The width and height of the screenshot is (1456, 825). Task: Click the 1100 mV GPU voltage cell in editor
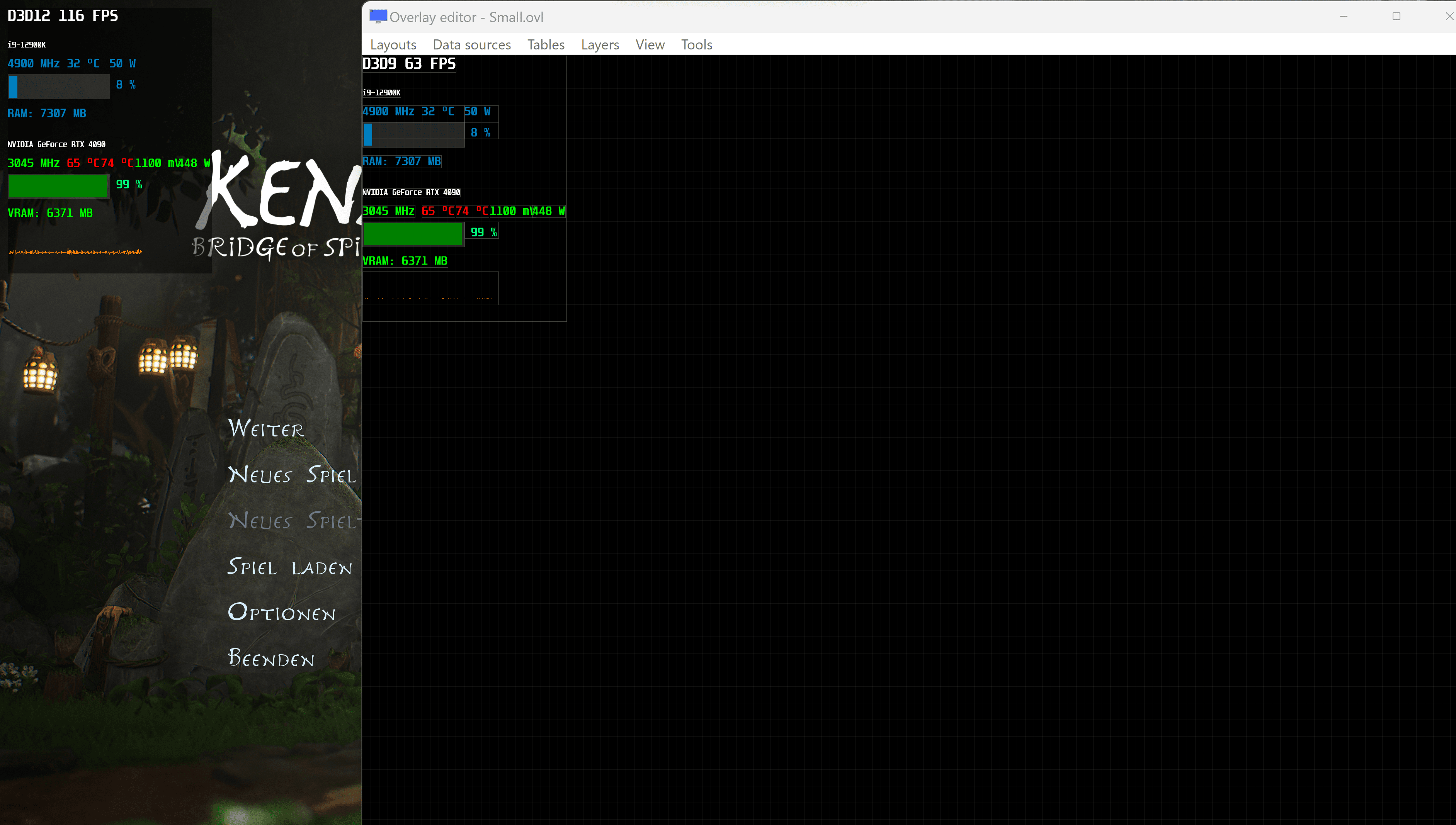click(512, 211)
